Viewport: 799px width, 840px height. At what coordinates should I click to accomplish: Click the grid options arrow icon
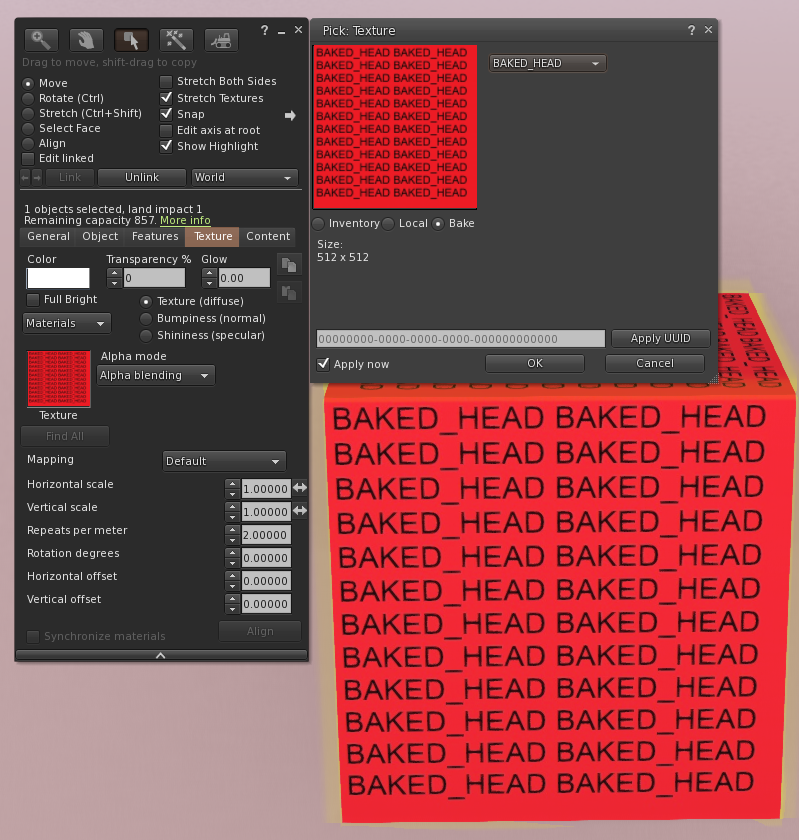tap(290, 115)
